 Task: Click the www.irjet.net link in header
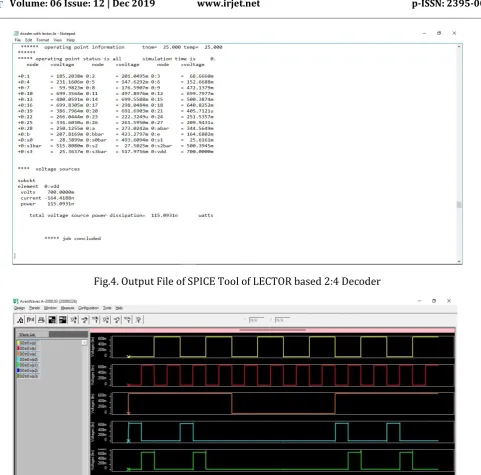(228, 4)
